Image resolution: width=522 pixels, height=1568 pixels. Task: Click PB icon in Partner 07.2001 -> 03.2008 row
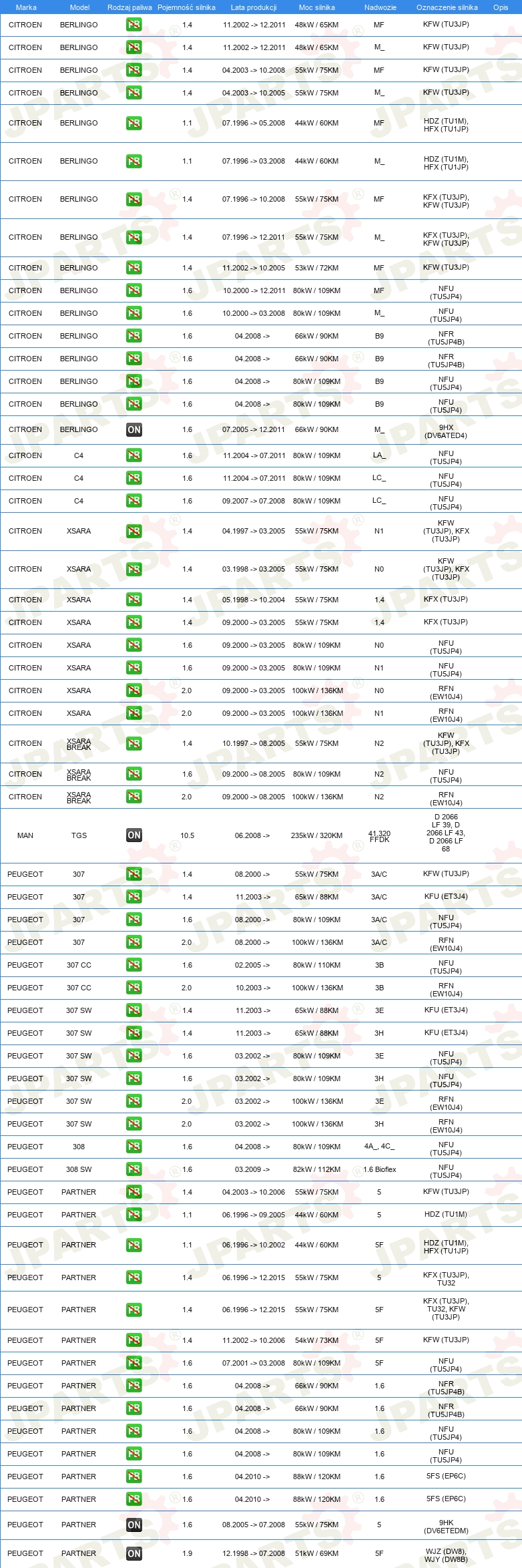pos(134,1363)
